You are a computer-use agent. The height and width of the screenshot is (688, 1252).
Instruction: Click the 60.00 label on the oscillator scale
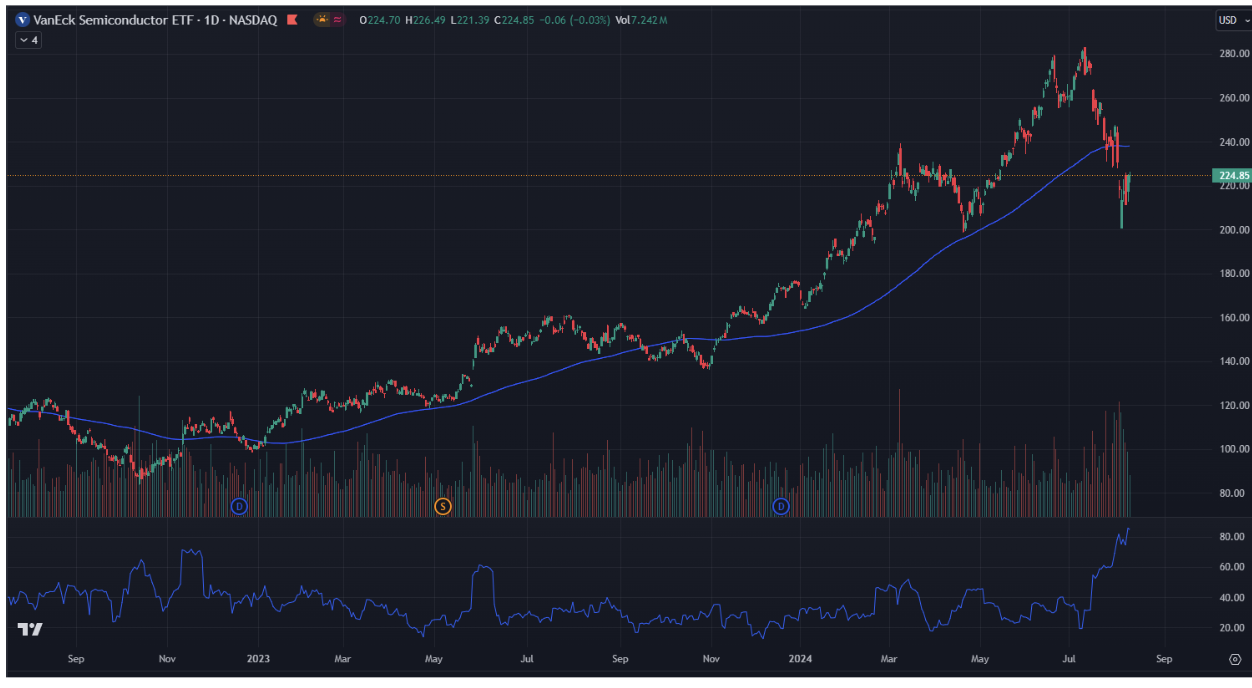[x=1233, y=567]
